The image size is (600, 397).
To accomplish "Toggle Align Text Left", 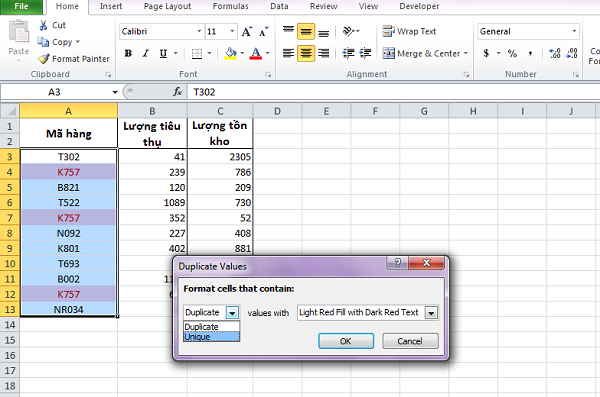I will (x=289, y=53).
